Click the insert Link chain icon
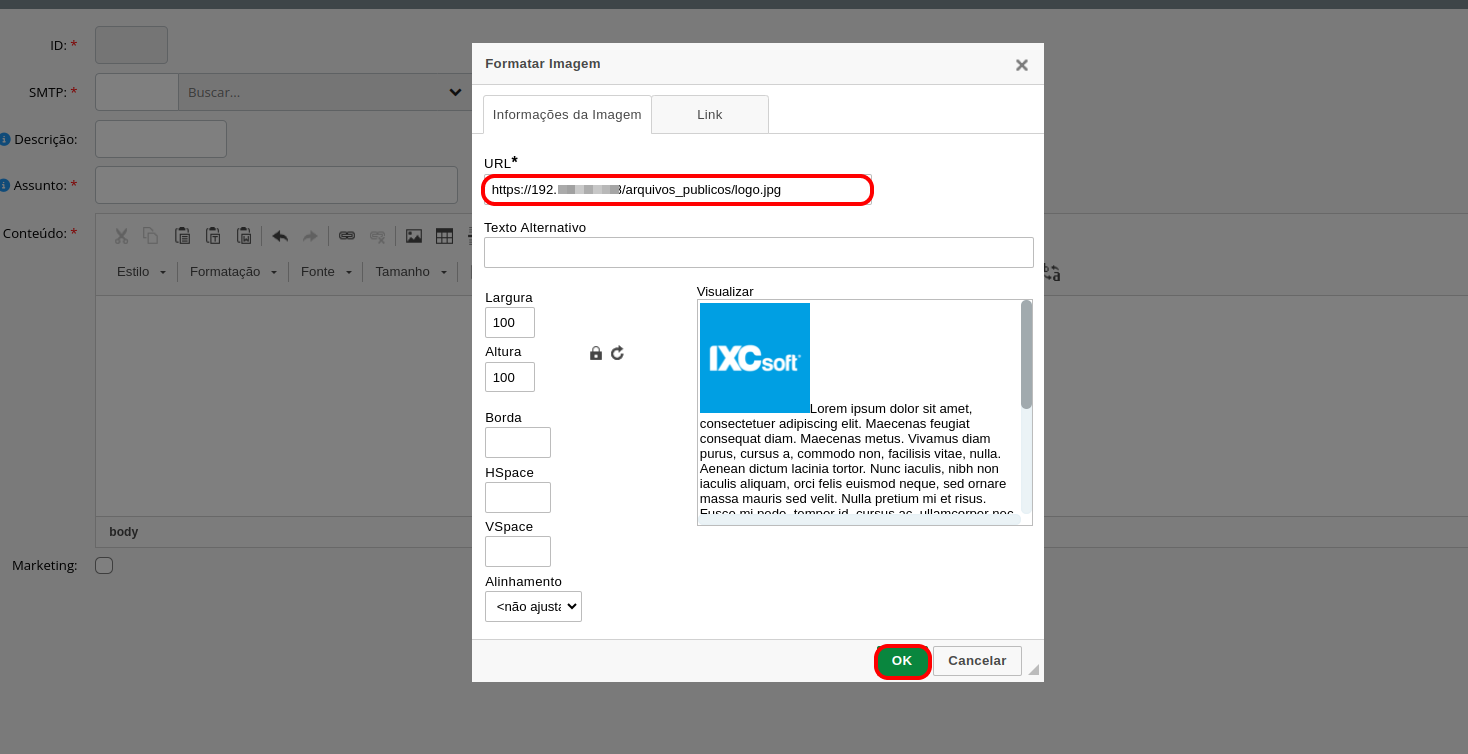Screen dimensions: 1468x754 point(347,236)
